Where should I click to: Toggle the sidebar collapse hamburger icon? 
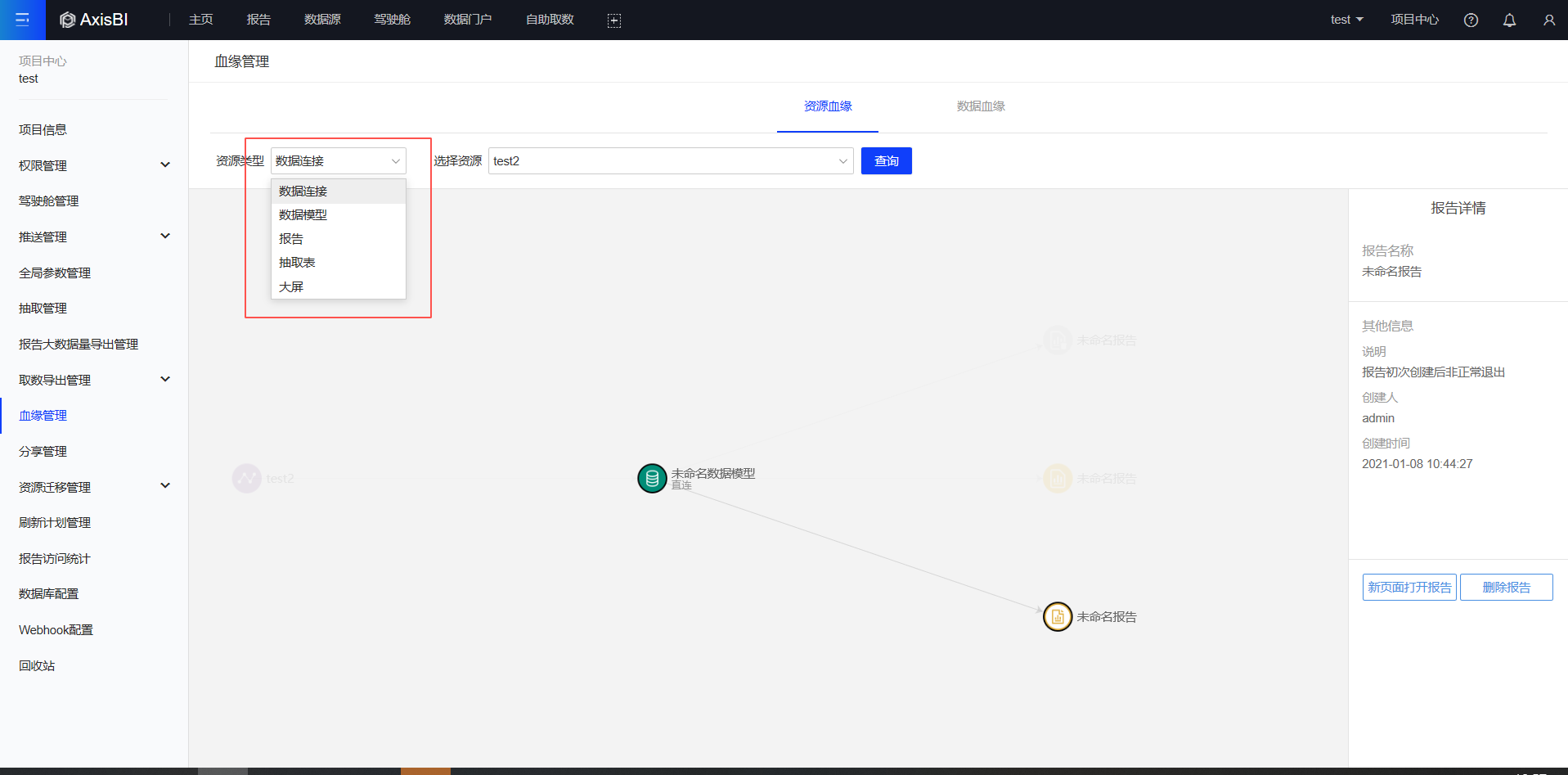(23, 20)
